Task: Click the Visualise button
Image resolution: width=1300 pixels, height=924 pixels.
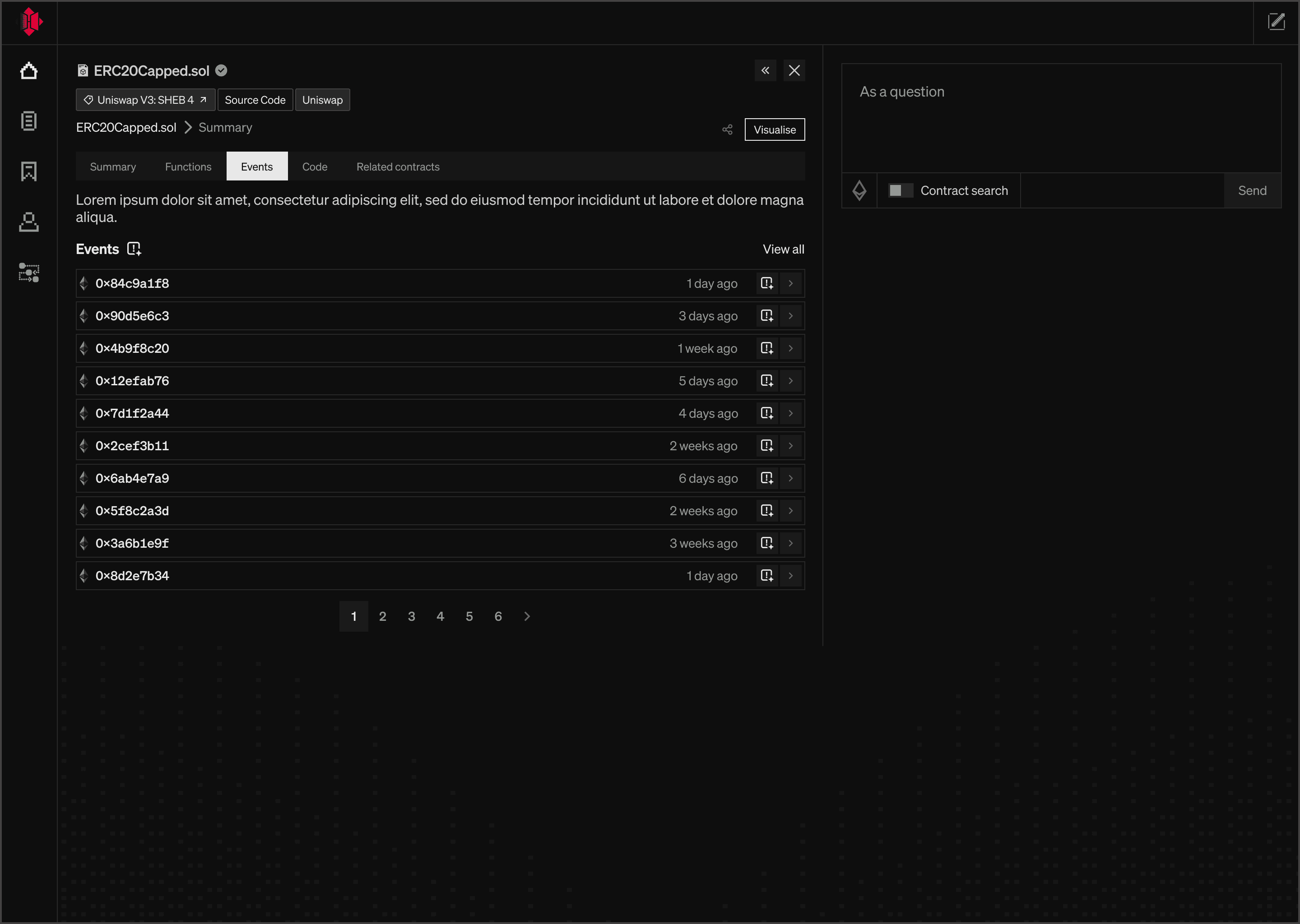Action: click(x=774, y=130)
